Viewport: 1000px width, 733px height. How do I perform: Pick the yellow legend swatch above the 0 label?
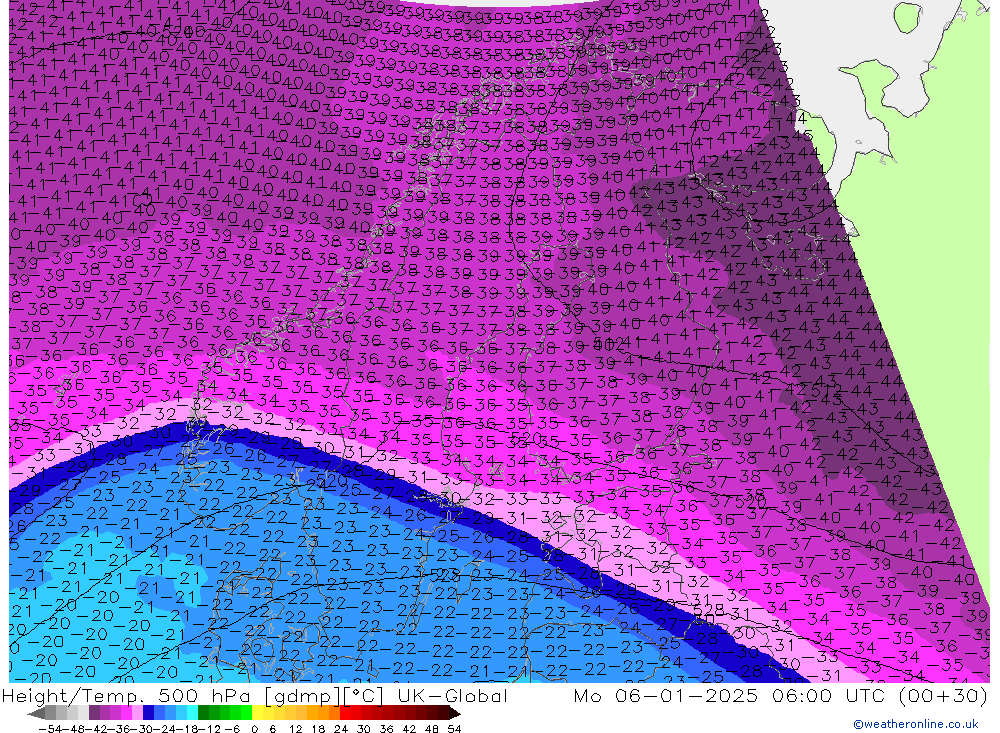(257, 713)
